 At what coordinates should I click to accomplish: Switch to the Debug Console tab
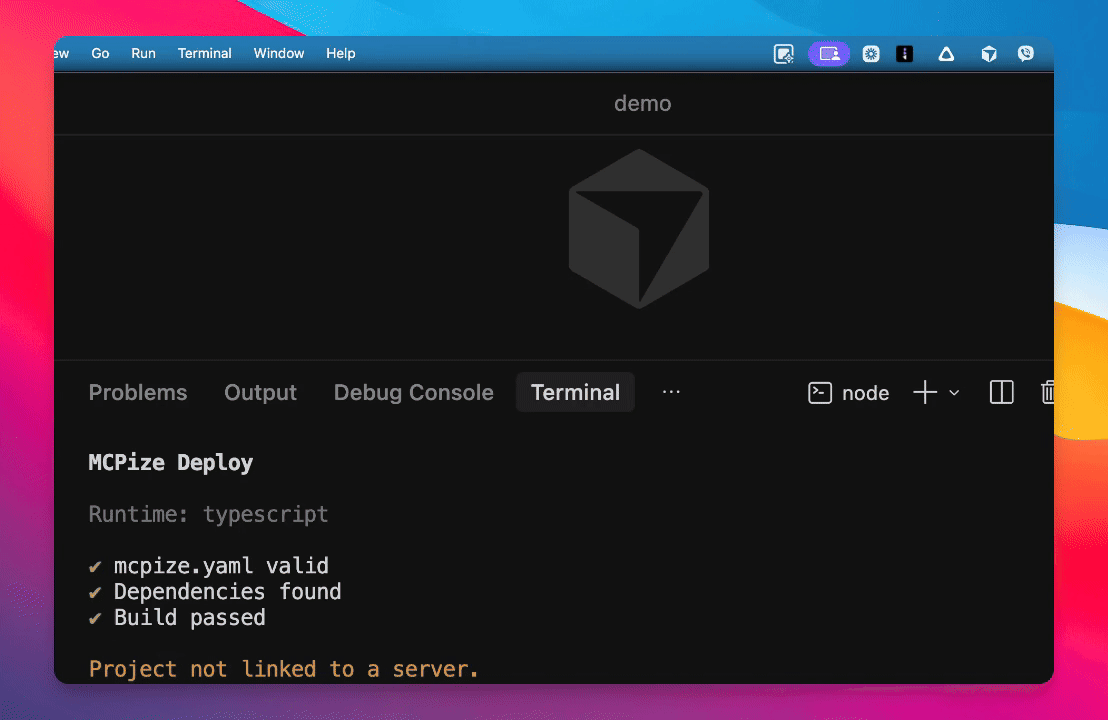click(413, 392)
